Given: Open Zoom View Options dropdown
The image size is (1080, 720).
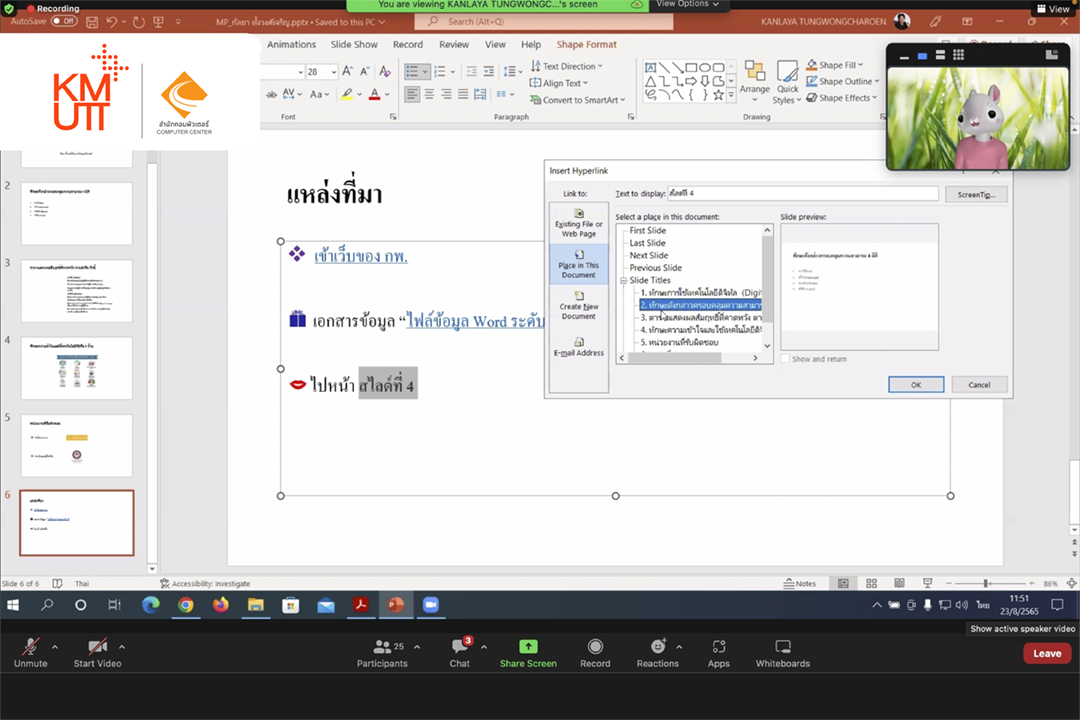Looking at the screenshot, I should [687, 4].
